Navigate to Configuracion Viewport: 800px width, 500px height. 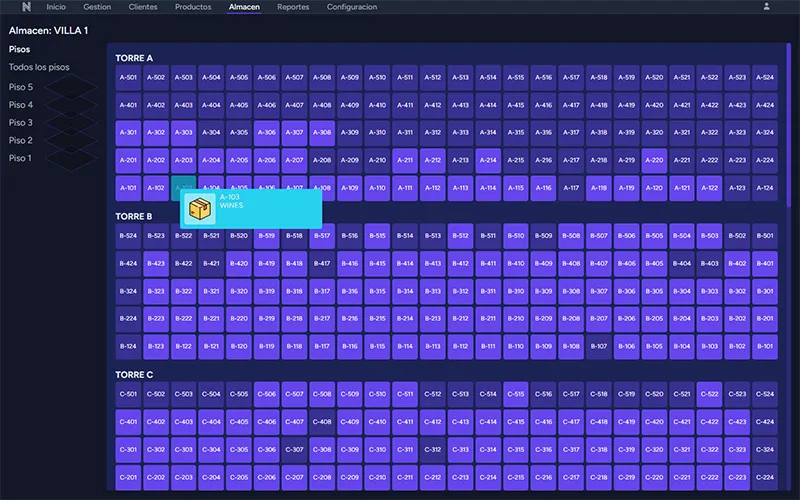coord(352,7)
